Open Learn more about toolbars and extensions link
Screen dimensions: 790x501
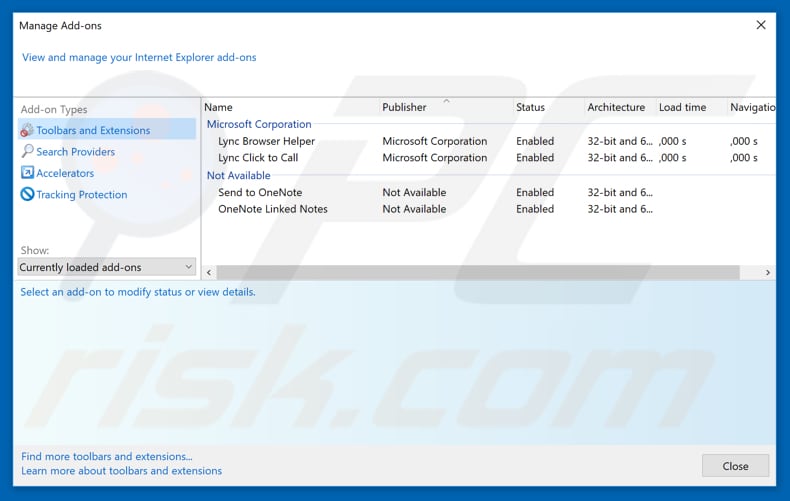click(121, 471)
